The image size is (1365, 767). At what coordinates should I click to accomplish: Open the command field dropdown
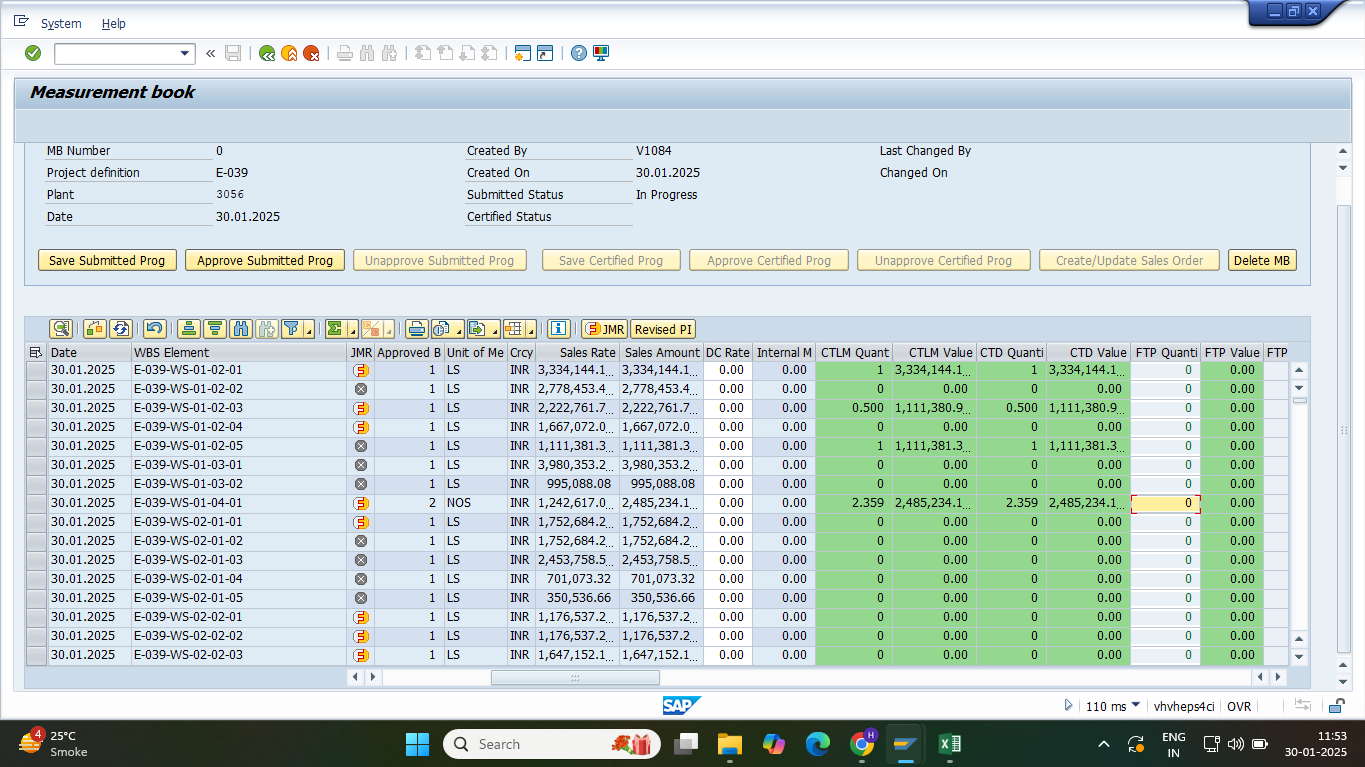185,54
